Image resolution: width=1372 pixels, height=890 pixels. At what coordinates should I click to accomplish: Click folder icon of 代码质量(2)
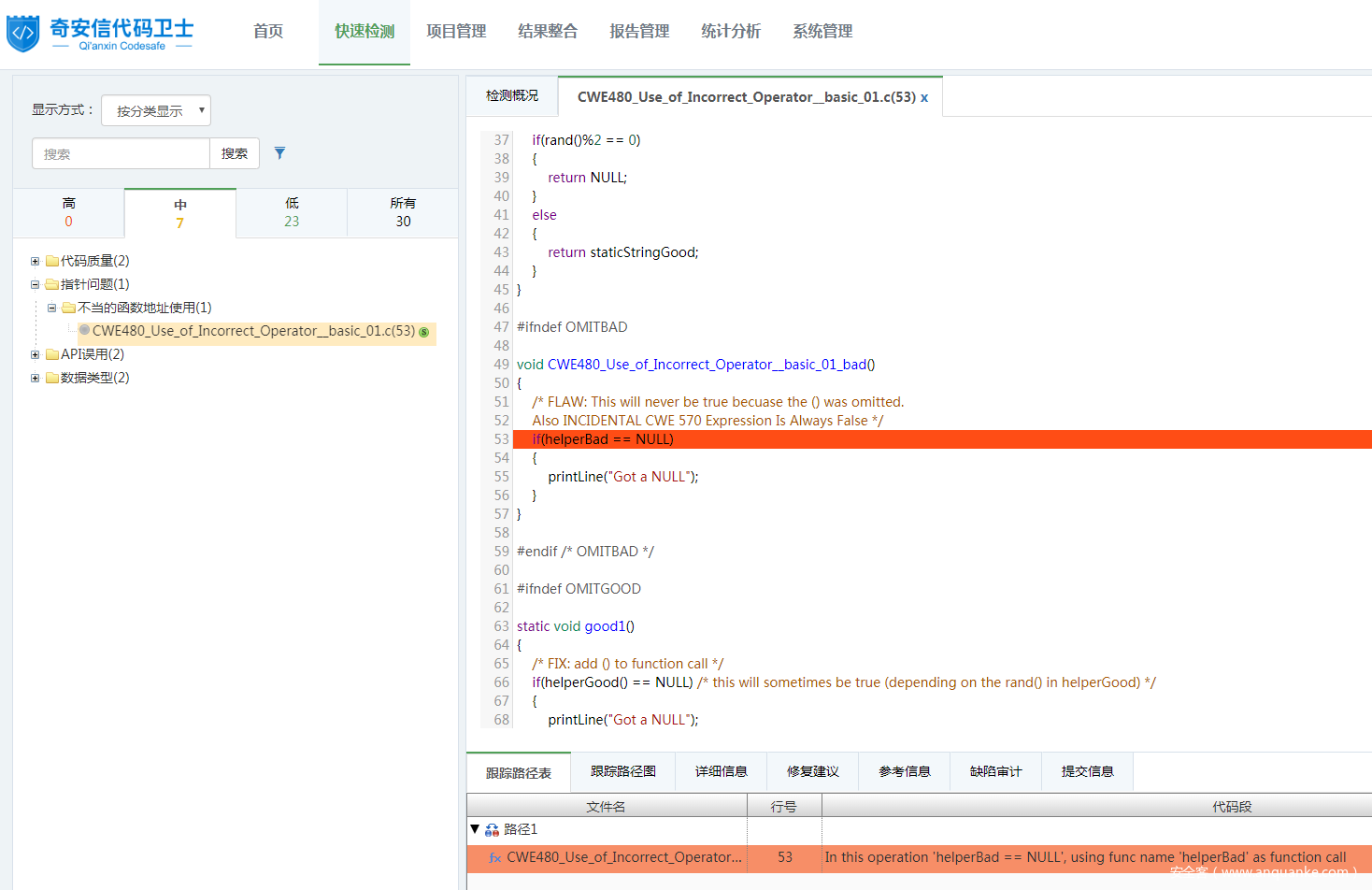52,261
